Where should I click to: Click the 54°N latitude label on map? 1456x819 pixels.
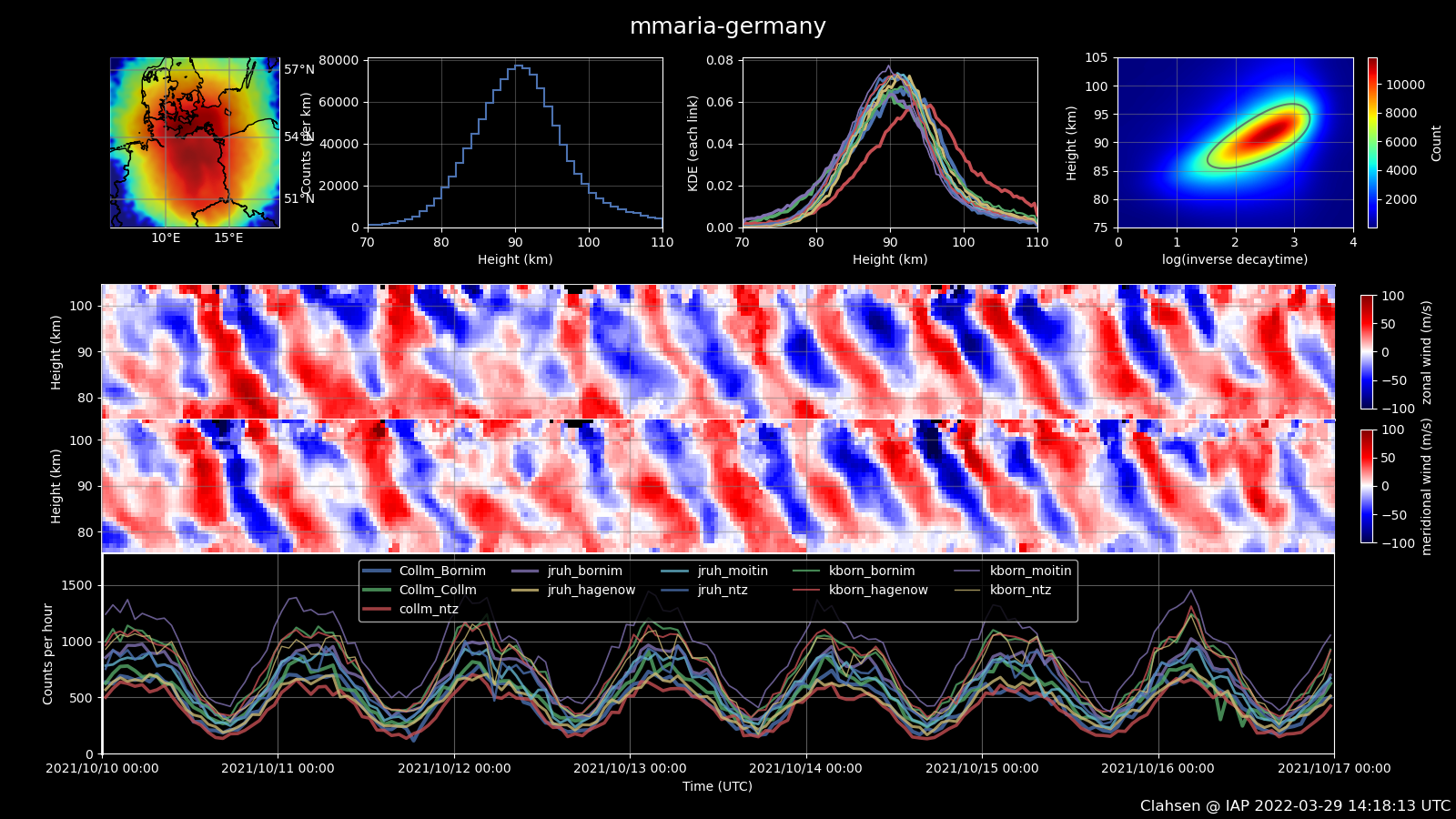coord(298,136)
